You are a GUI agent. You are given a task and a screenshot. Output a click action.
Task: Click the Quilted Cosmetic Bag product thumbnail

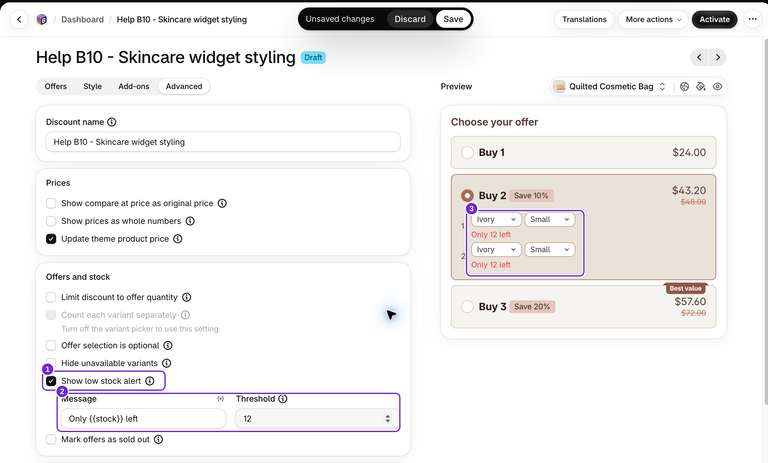click(559, 87)
